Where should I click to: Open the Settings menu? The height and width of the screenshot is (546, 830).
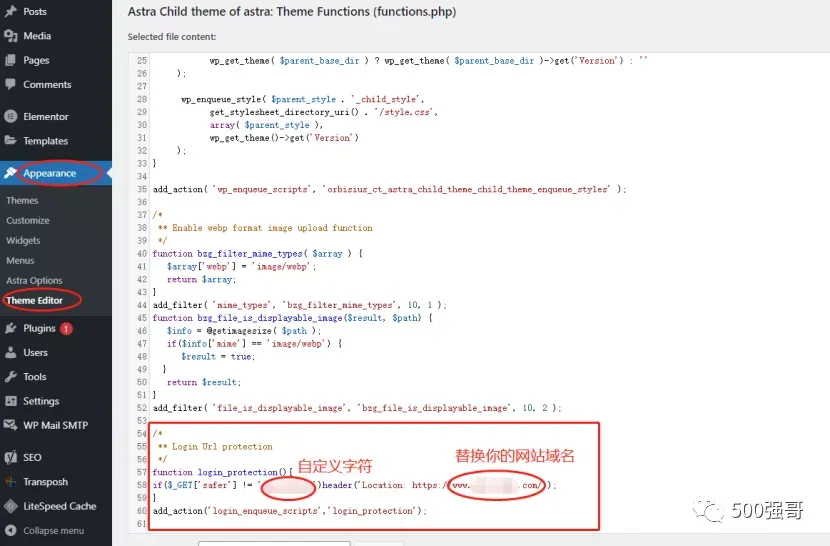click(x=41, y=401)
